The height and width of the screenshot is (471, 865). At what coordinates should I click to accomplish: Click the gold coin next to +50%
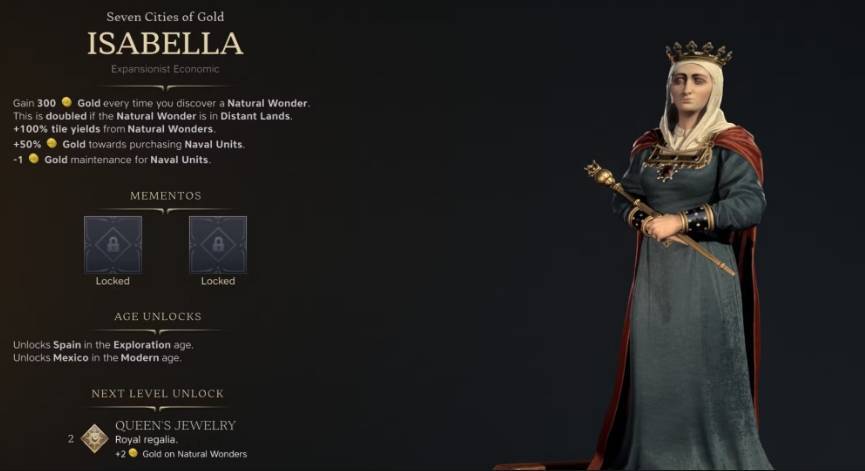(52, 143)
